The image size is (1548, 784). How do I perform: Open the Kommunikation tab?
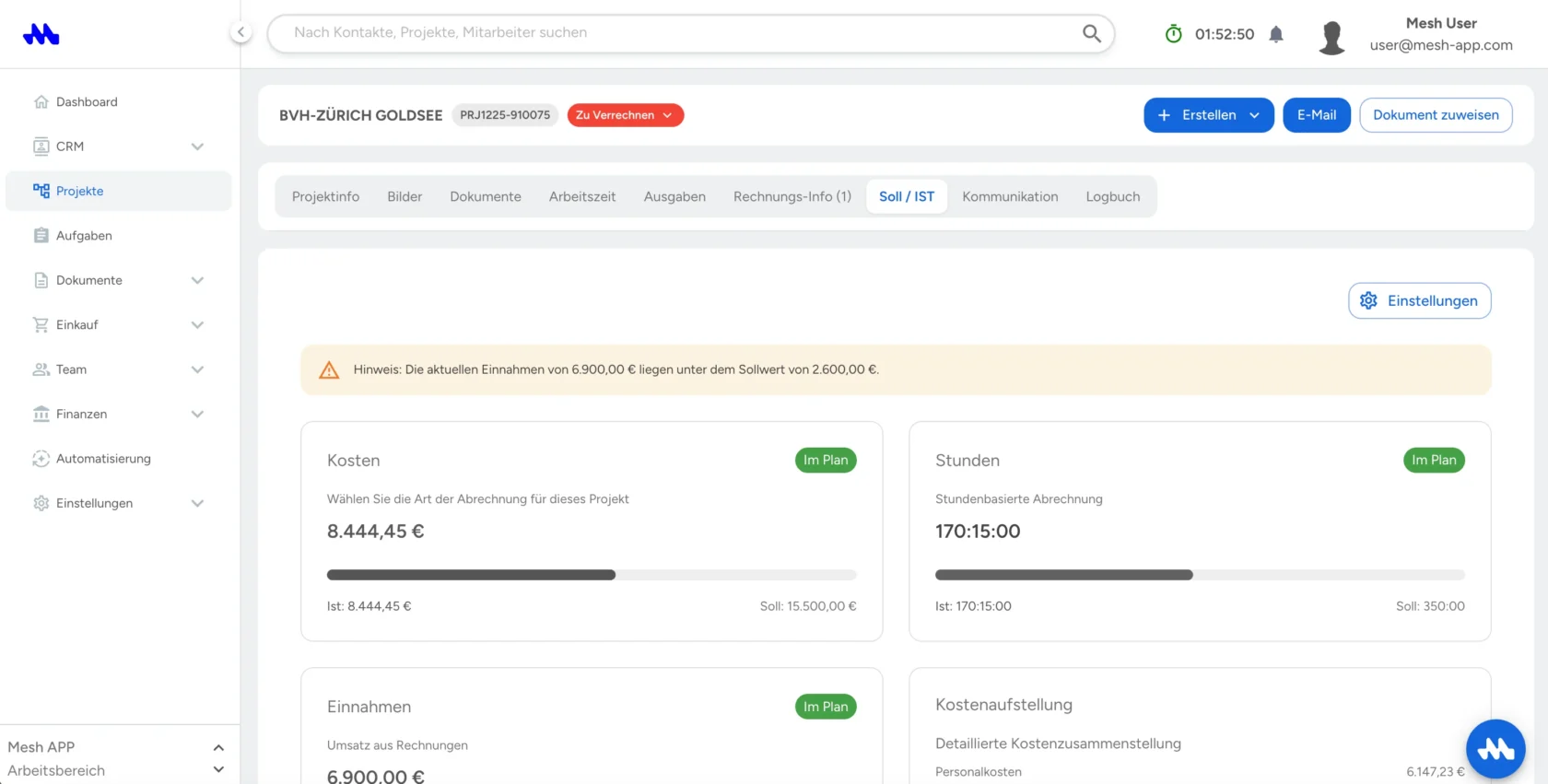coord(1010,197)
